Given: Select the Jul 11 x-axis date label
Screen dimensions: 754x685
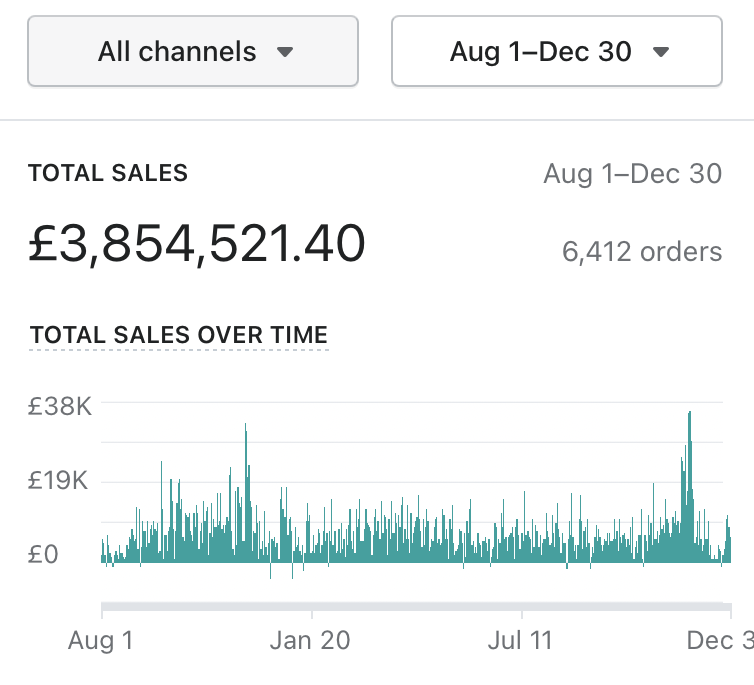Looking at the screenshot, I should pos(522,640).
